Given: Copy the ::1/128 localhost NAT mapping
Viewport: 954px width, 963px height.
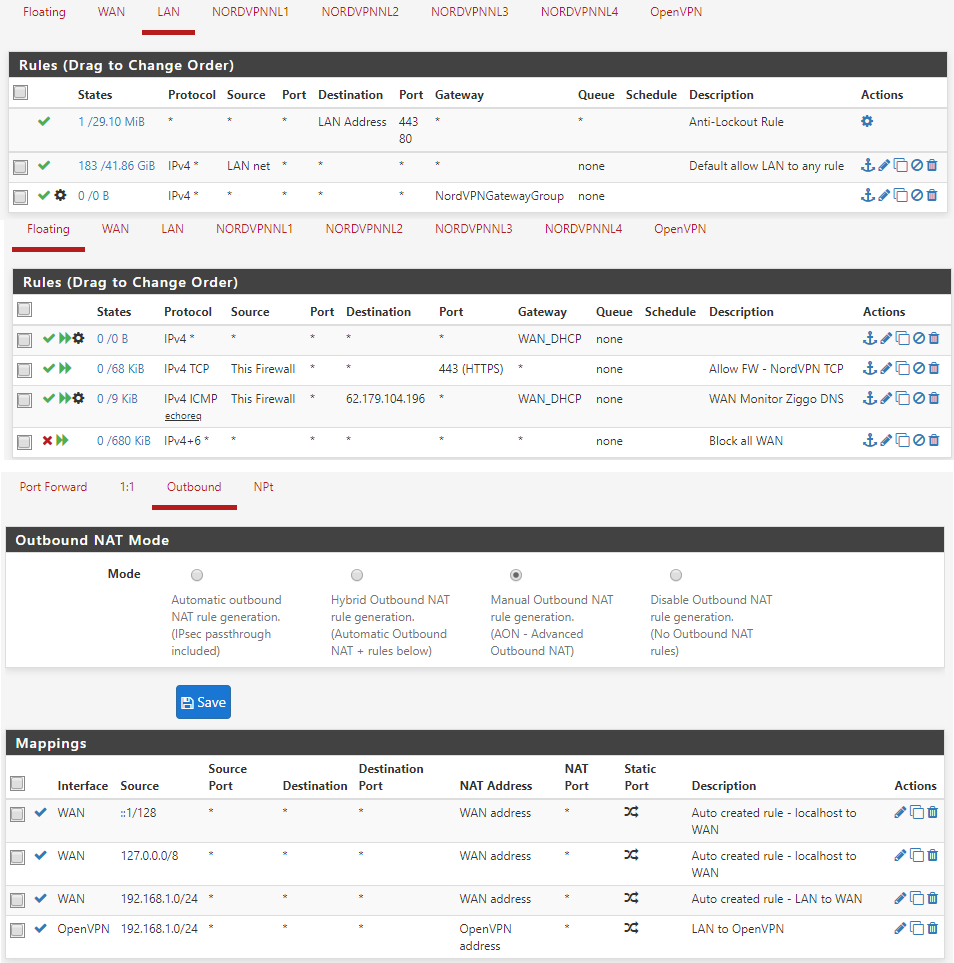Looking at the screenshot, I should [916, 813].
